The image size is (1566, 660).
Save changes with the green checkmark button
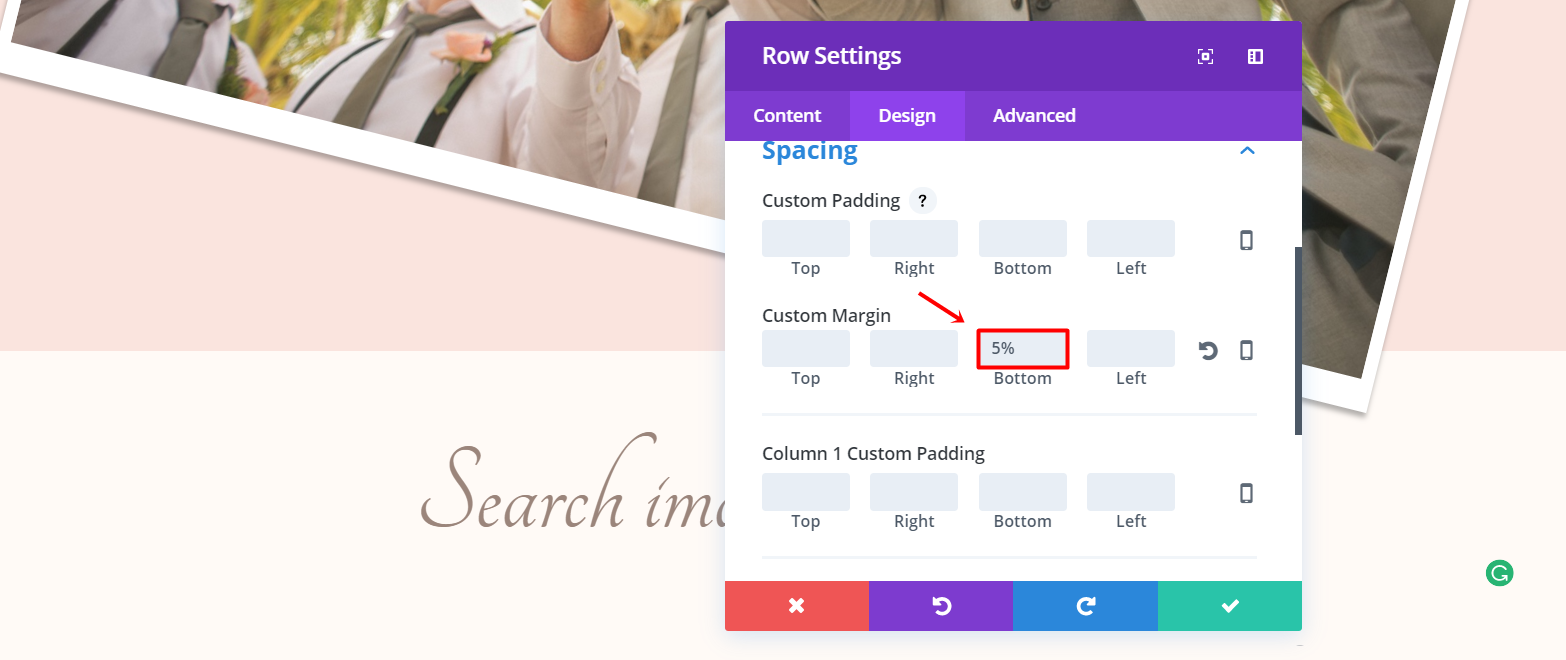tap(1230, 606)
